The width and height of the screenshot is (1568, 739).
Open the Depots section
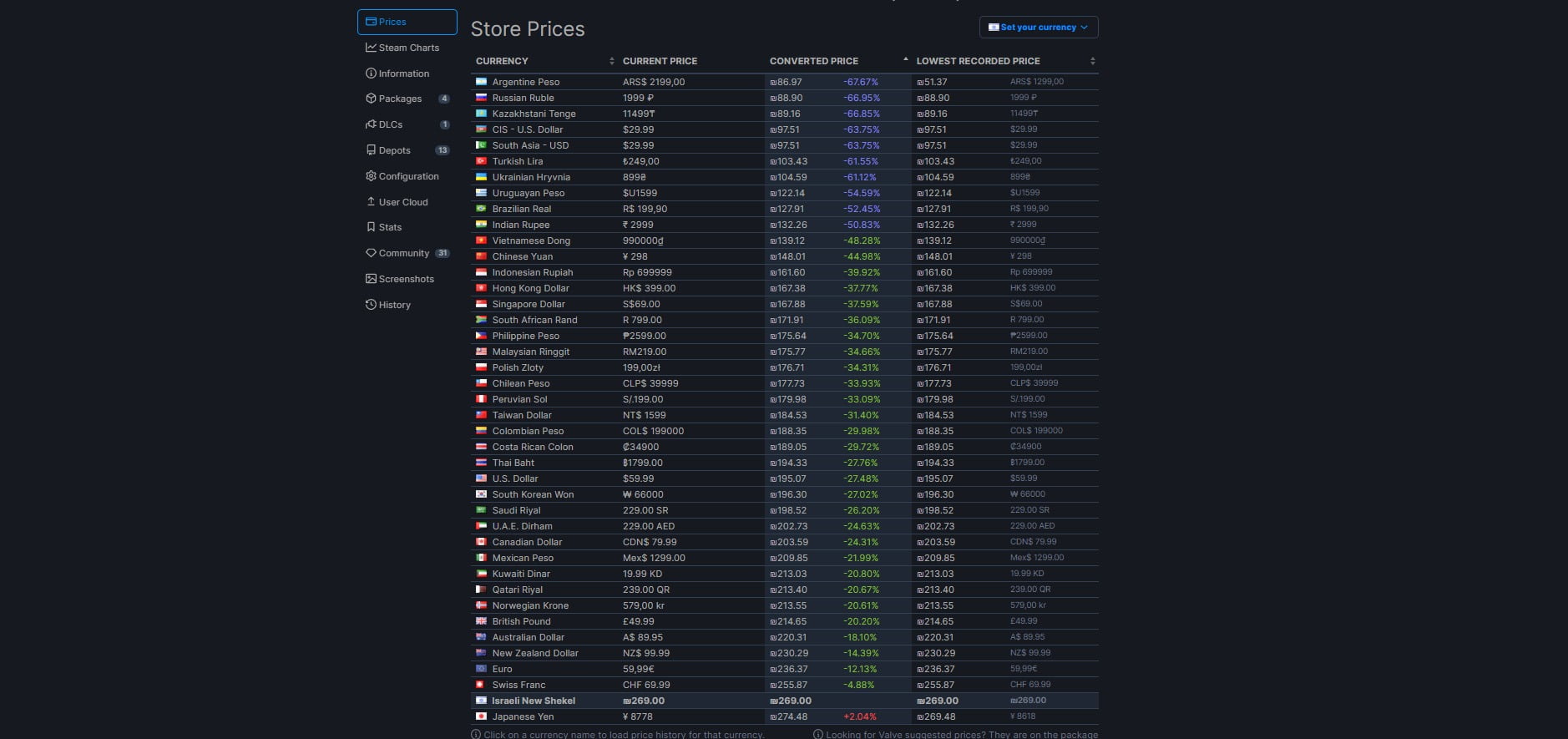(x=394, y=150)
